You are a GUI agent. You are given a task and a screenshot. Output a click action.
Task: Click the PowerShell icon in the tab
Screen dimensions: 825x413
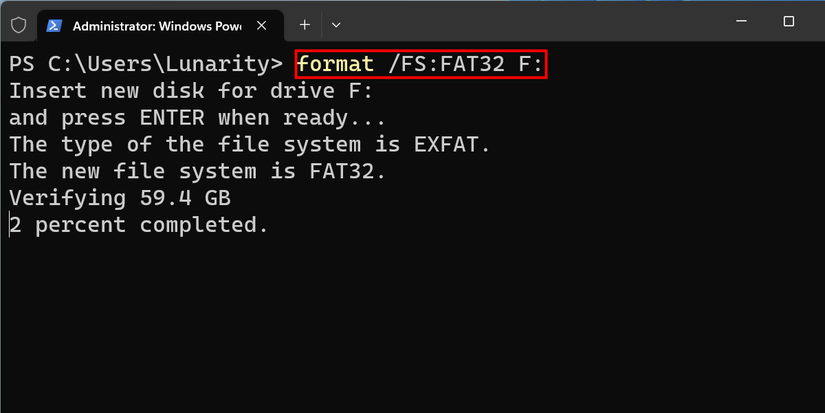(54, 23)
